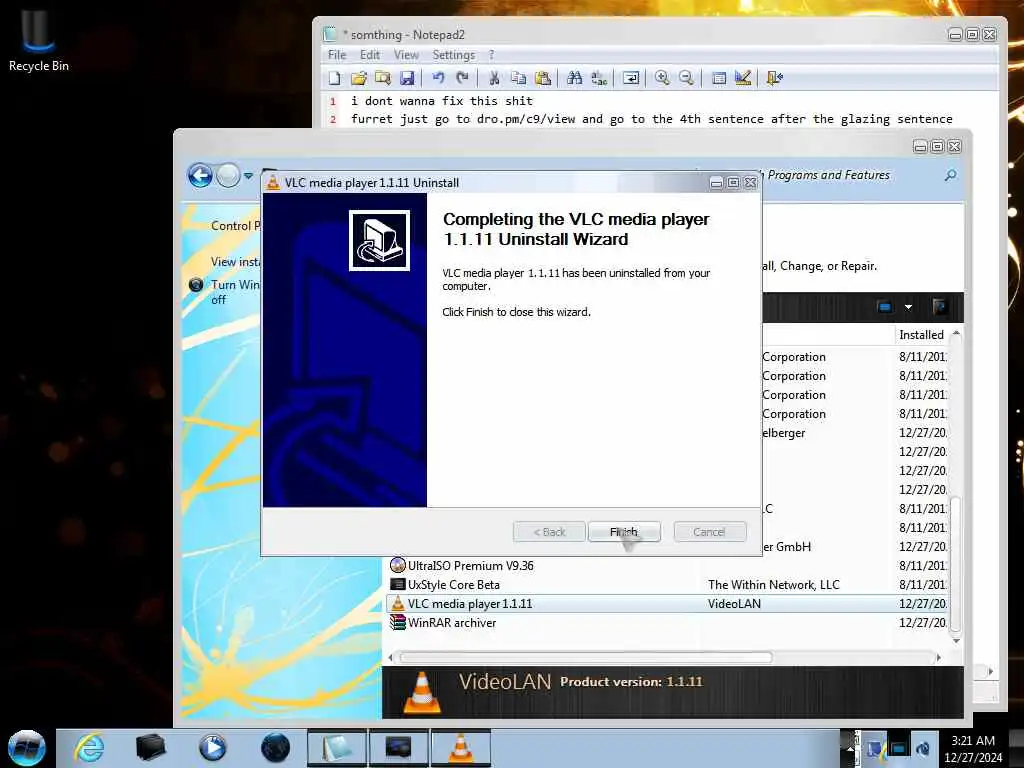The height and width of the screenshot is (768, 1024).
Task: Open View installed updates link
Action: coord(234,261)
